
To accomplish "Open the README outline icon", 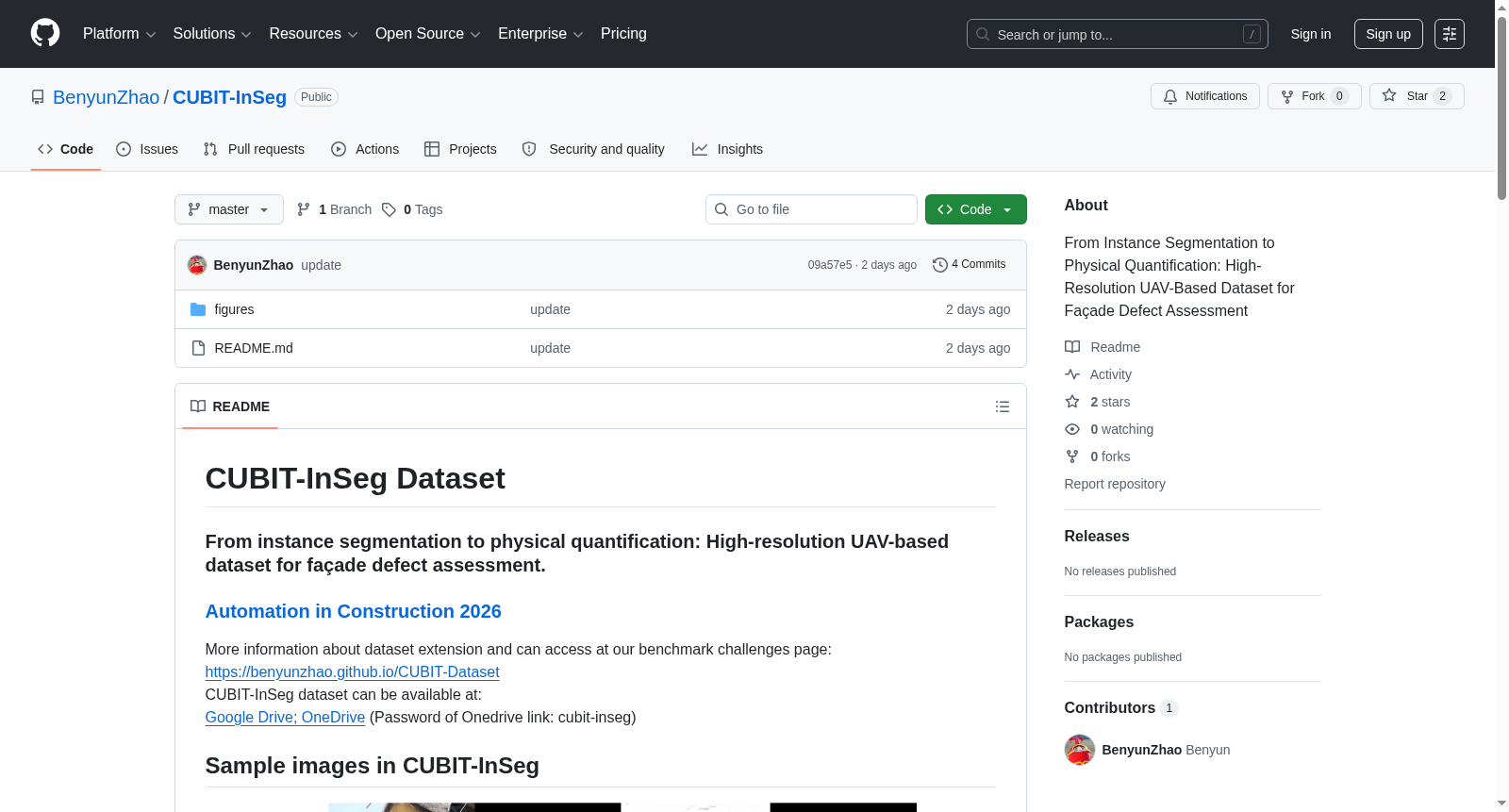I will (1003, 406).
